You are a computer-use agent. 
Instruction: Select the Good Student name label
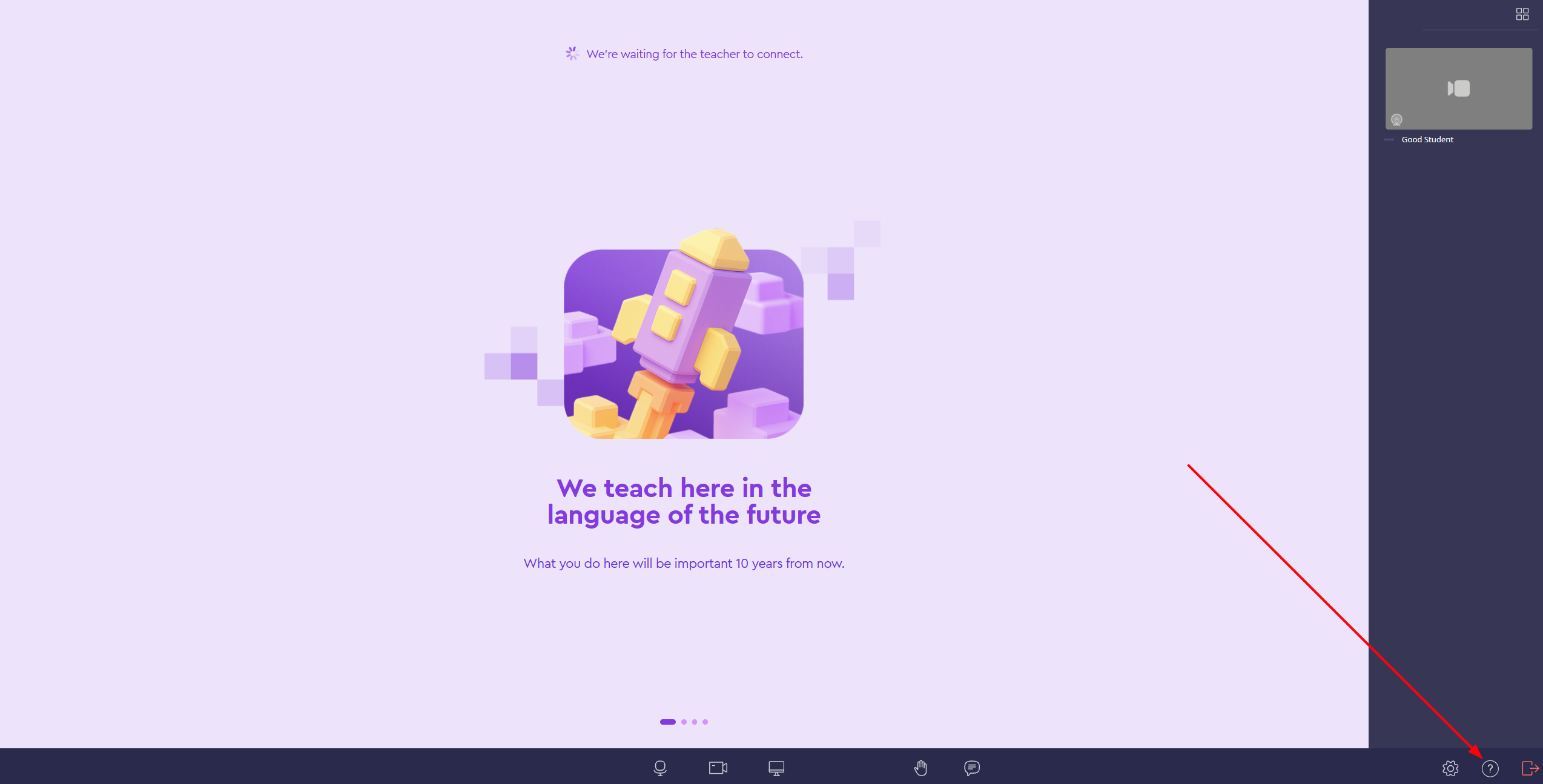tap(1427, 140)
